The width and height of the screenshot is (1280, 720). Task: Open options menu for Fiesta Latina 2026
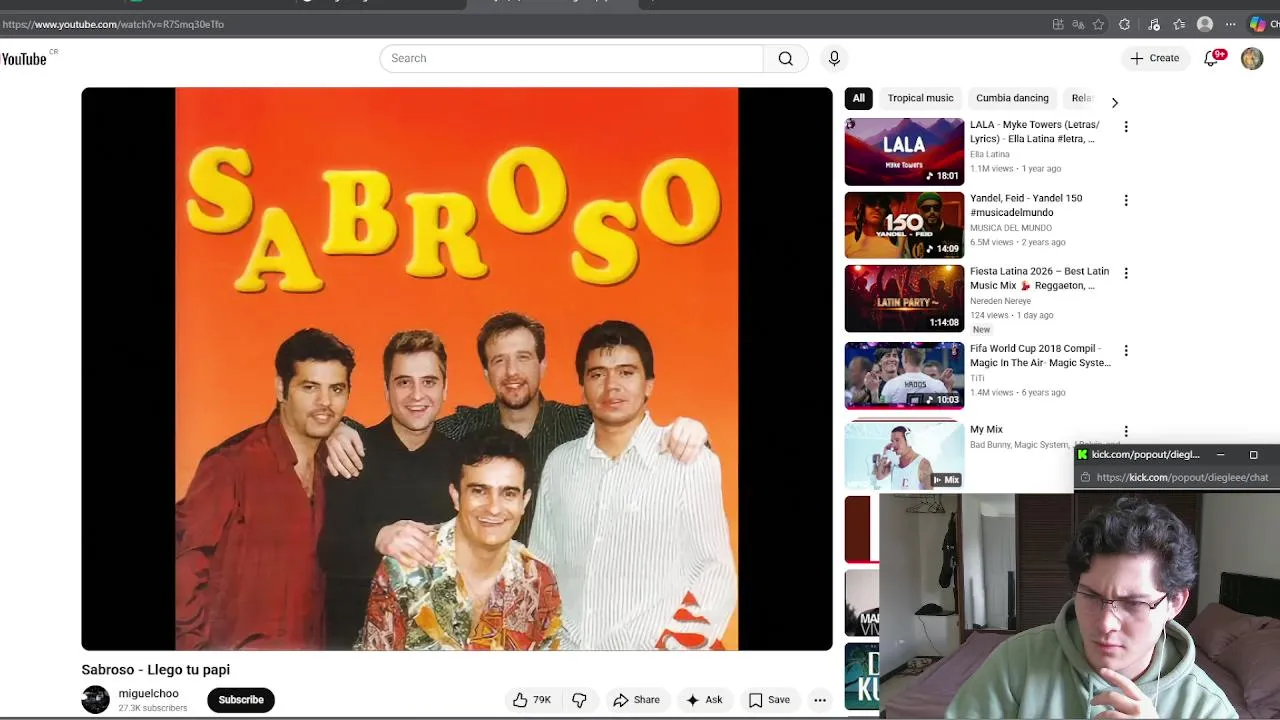tap(1126, 273)
